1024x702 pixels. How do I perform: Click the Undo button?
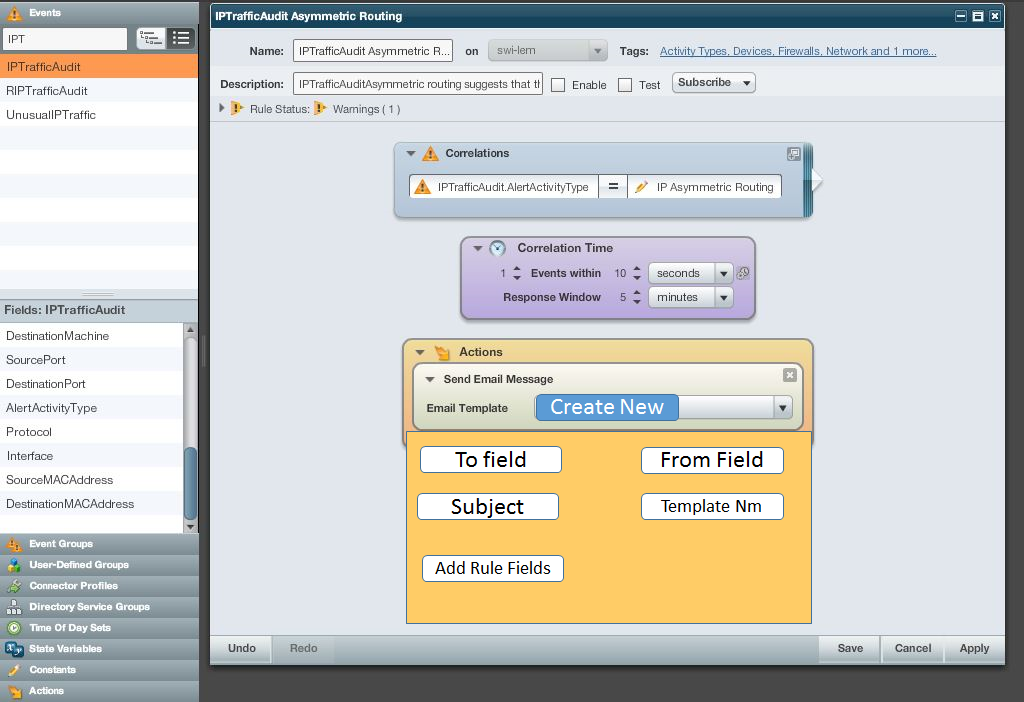pyautogui.click(x=242, y=648)
